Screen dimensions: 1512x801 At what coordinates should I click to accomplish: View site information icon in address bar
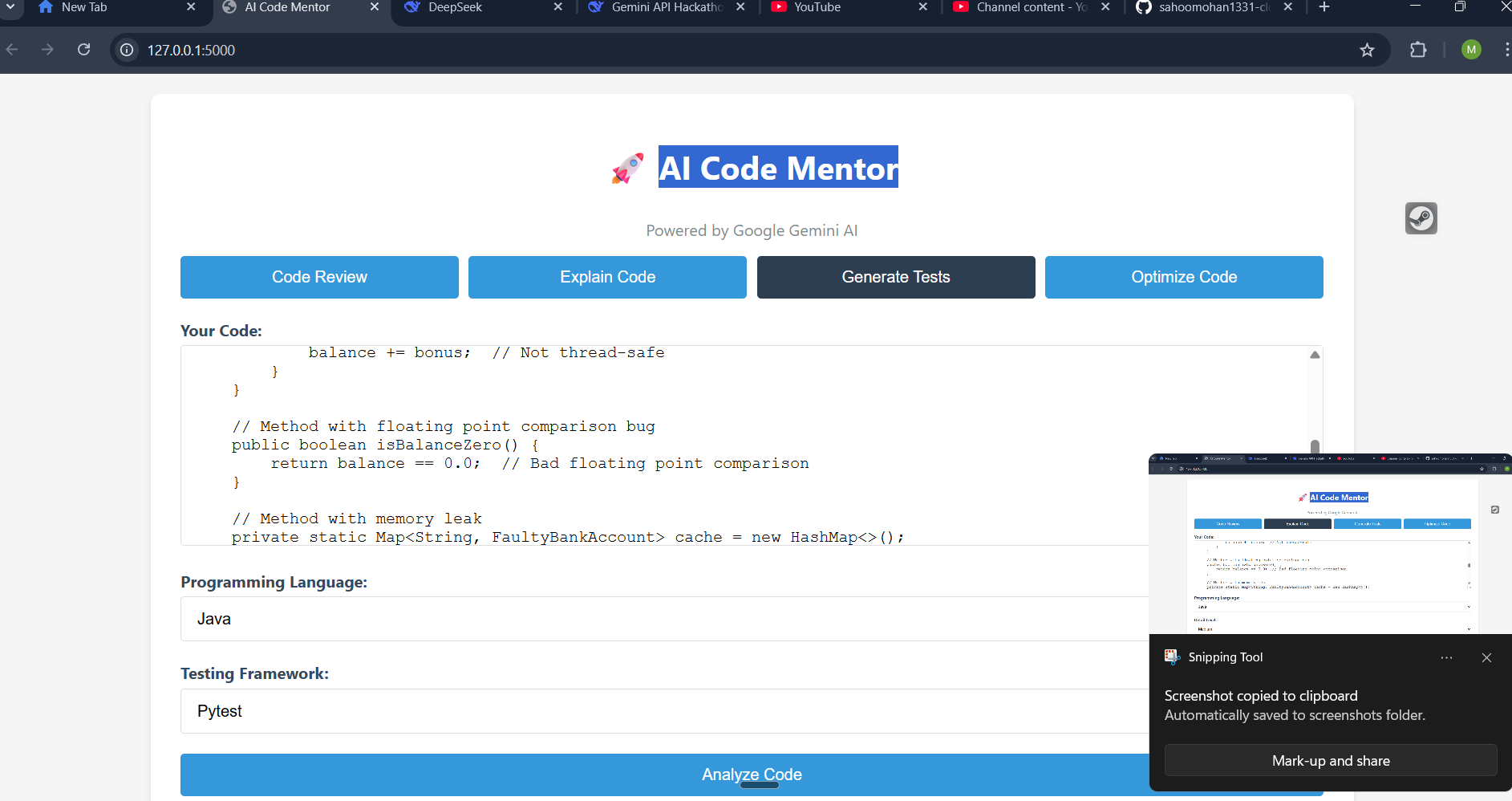(x=127, y=50)
